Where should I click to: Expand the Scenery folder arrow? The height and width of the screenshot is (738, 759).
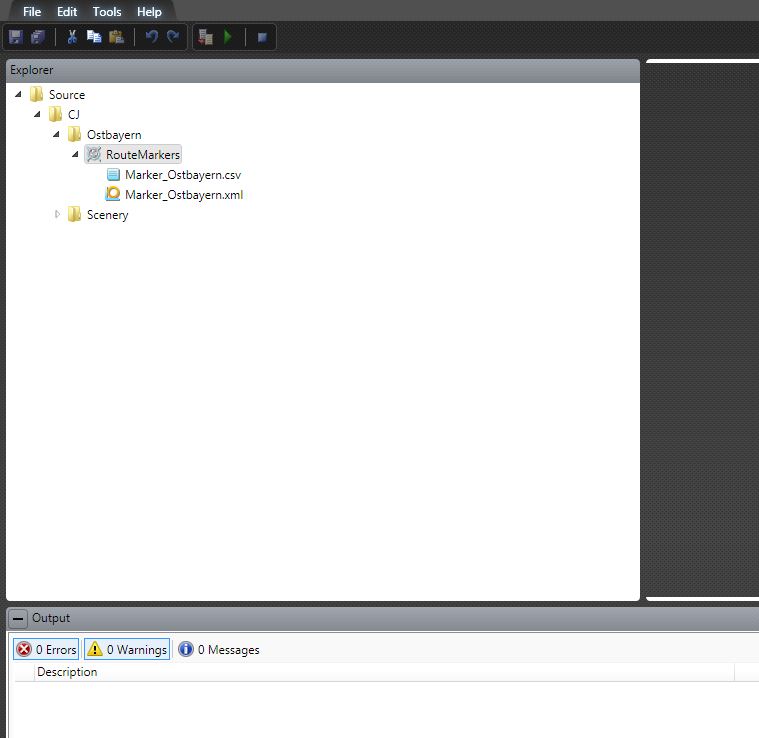57,214
